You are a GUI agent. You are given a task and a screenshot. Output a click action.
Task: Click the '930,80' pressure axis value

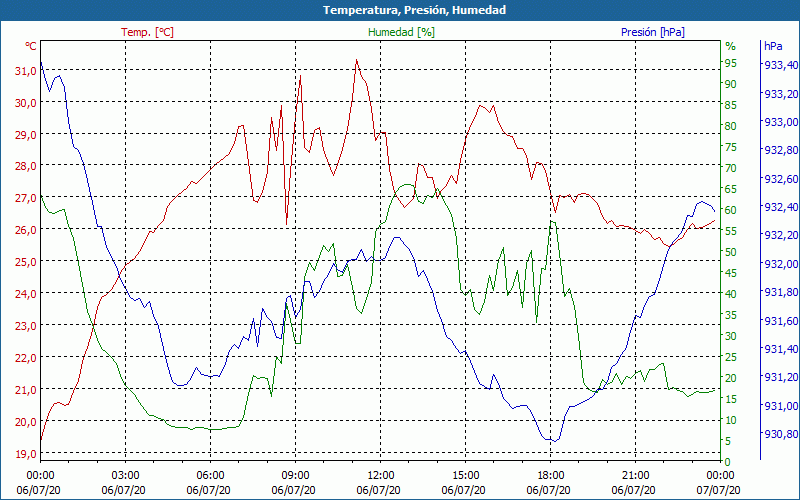781,434
